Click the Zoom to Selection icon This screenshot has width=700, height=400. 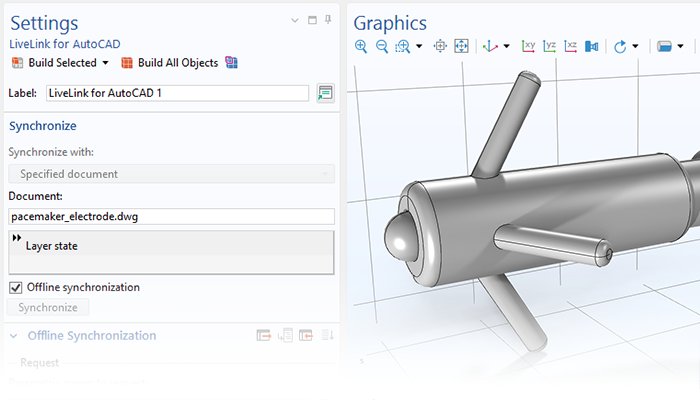point(440,46)
